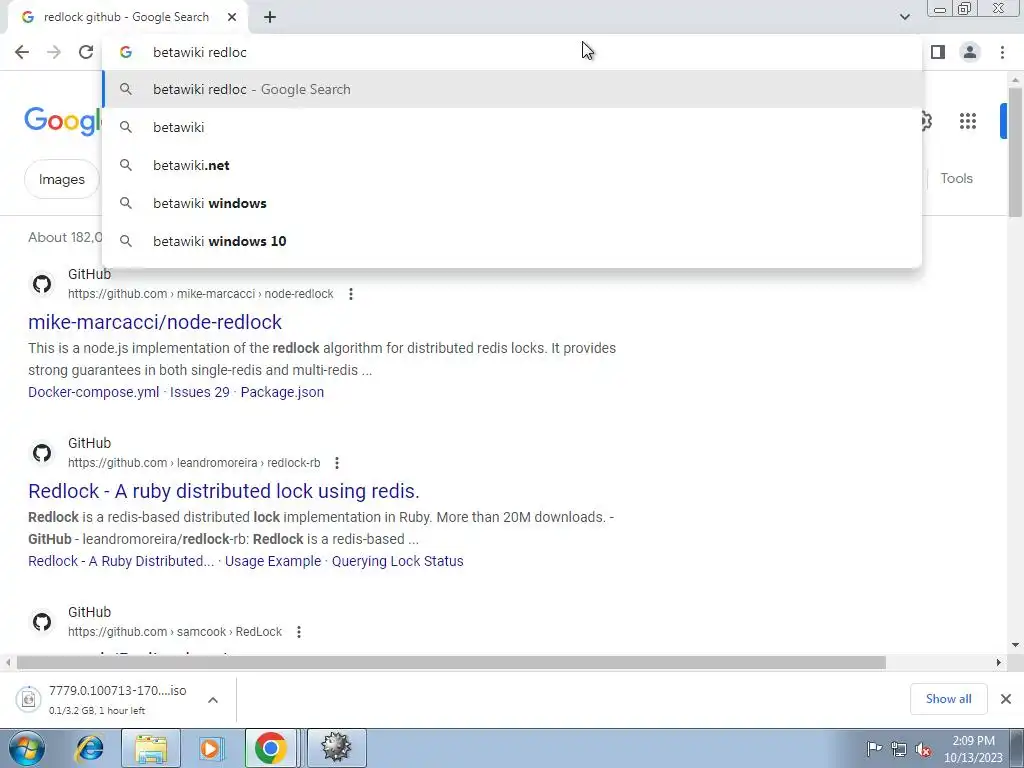Open Windows Media Player from taskbar
This screenshot has height=768, width=1024.
click(210, 748)
